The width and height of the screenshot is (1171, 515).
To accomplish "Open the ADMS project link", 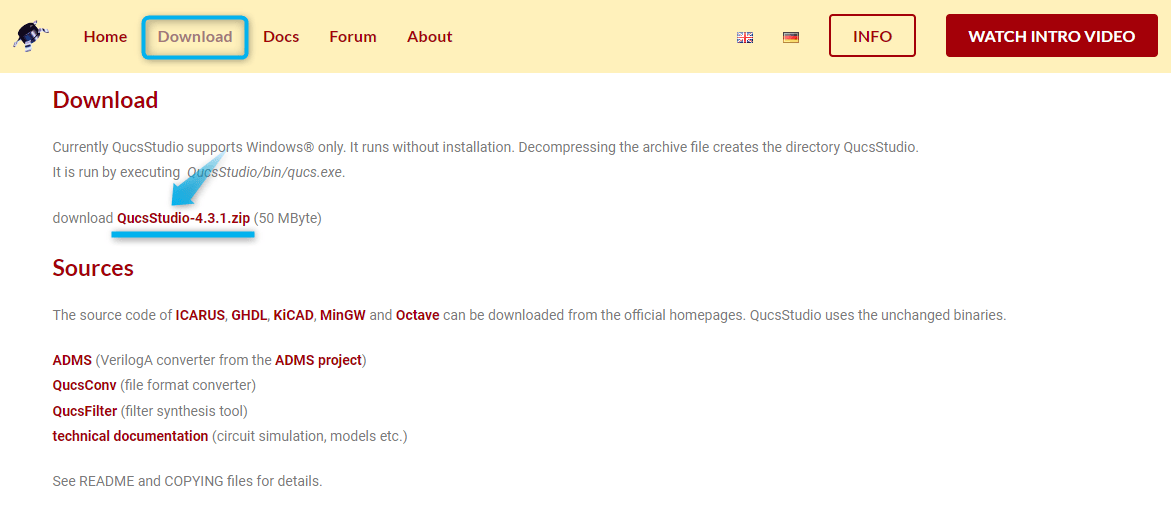I will point(318,360).
